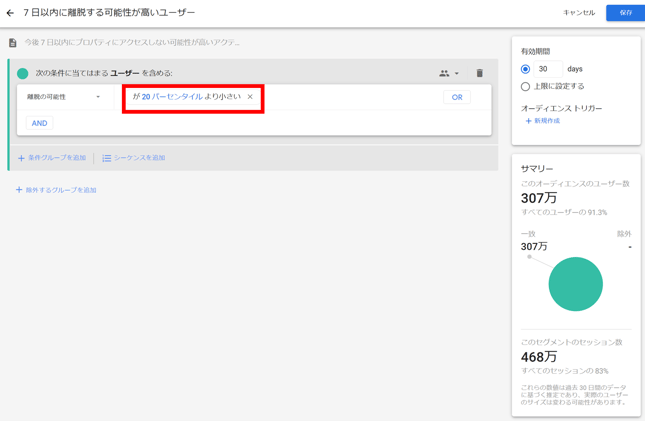Viewport: 645px width, 421px height.
Task: Click the description document icon
Action: 13,43
